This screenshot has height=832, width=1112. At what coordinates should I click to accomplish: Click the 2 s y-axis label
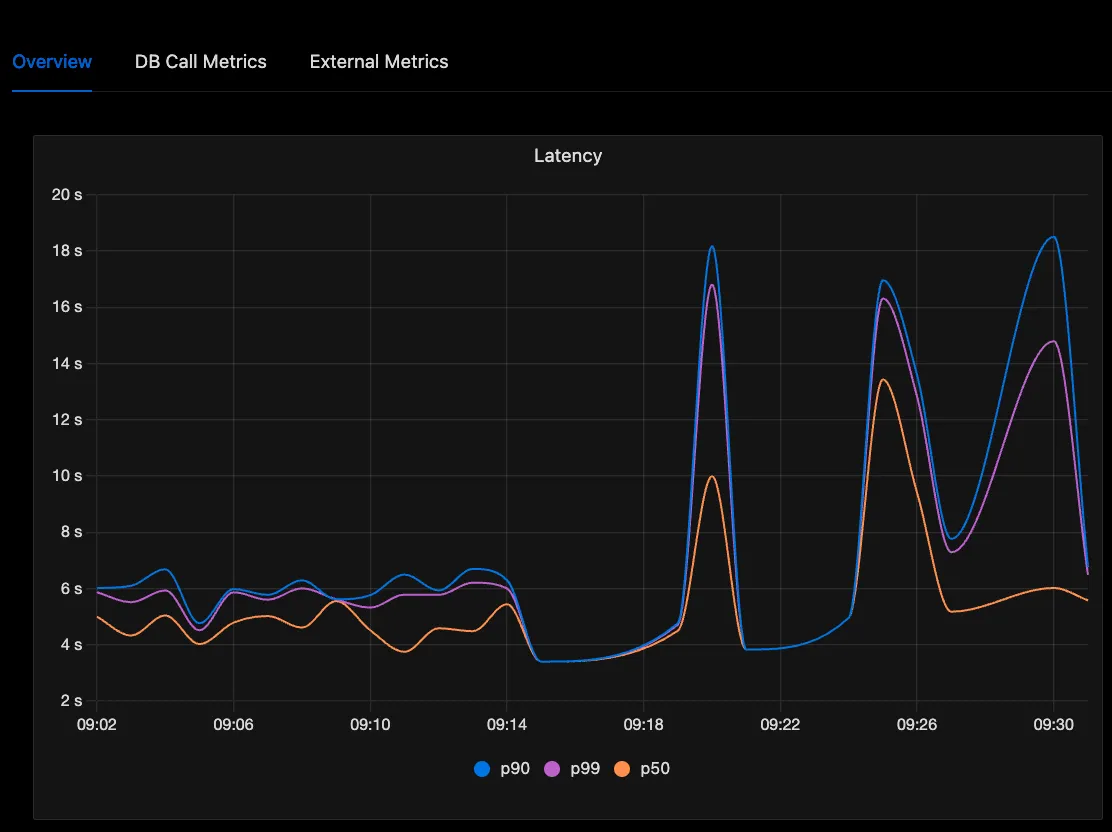pos(71,701)
